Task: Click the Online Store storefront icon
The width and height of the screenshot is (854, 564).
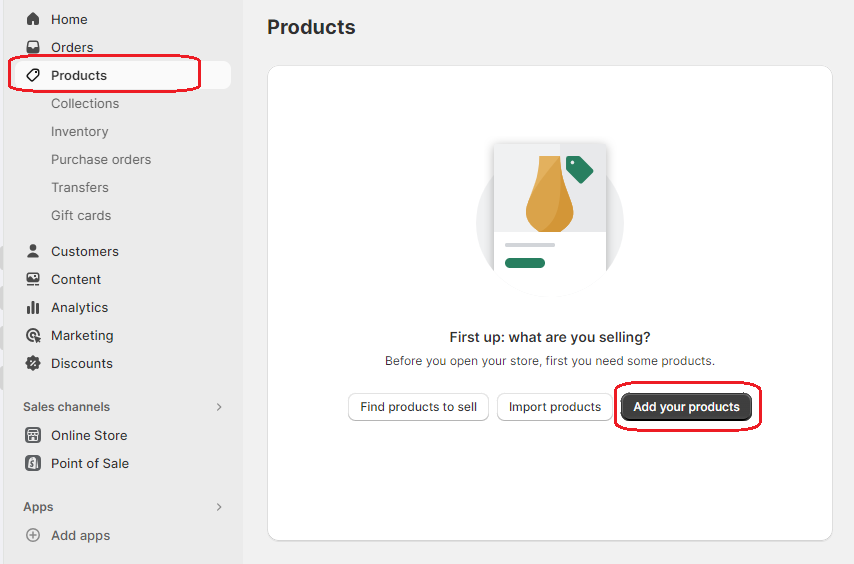Action: (x=33, y=435)
